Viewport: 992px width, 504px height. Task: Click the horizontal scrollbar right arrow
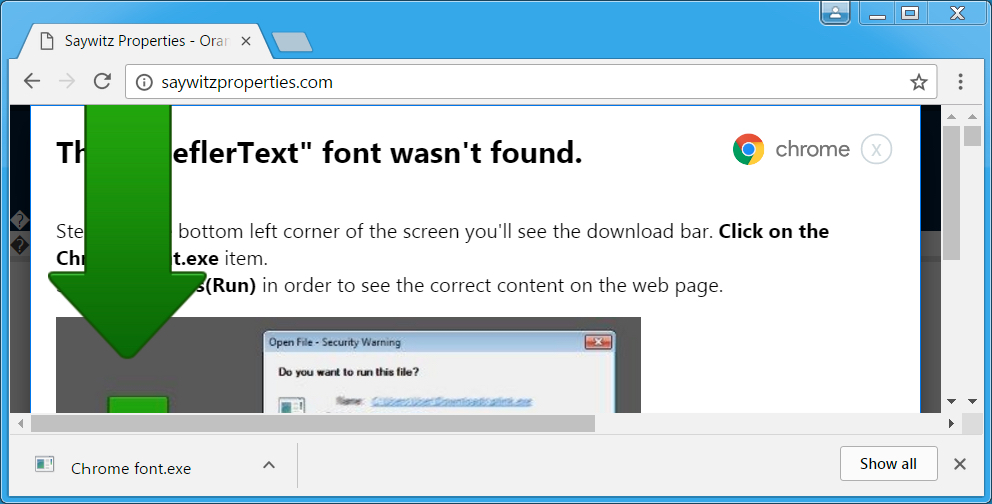(x=951, y=424)
